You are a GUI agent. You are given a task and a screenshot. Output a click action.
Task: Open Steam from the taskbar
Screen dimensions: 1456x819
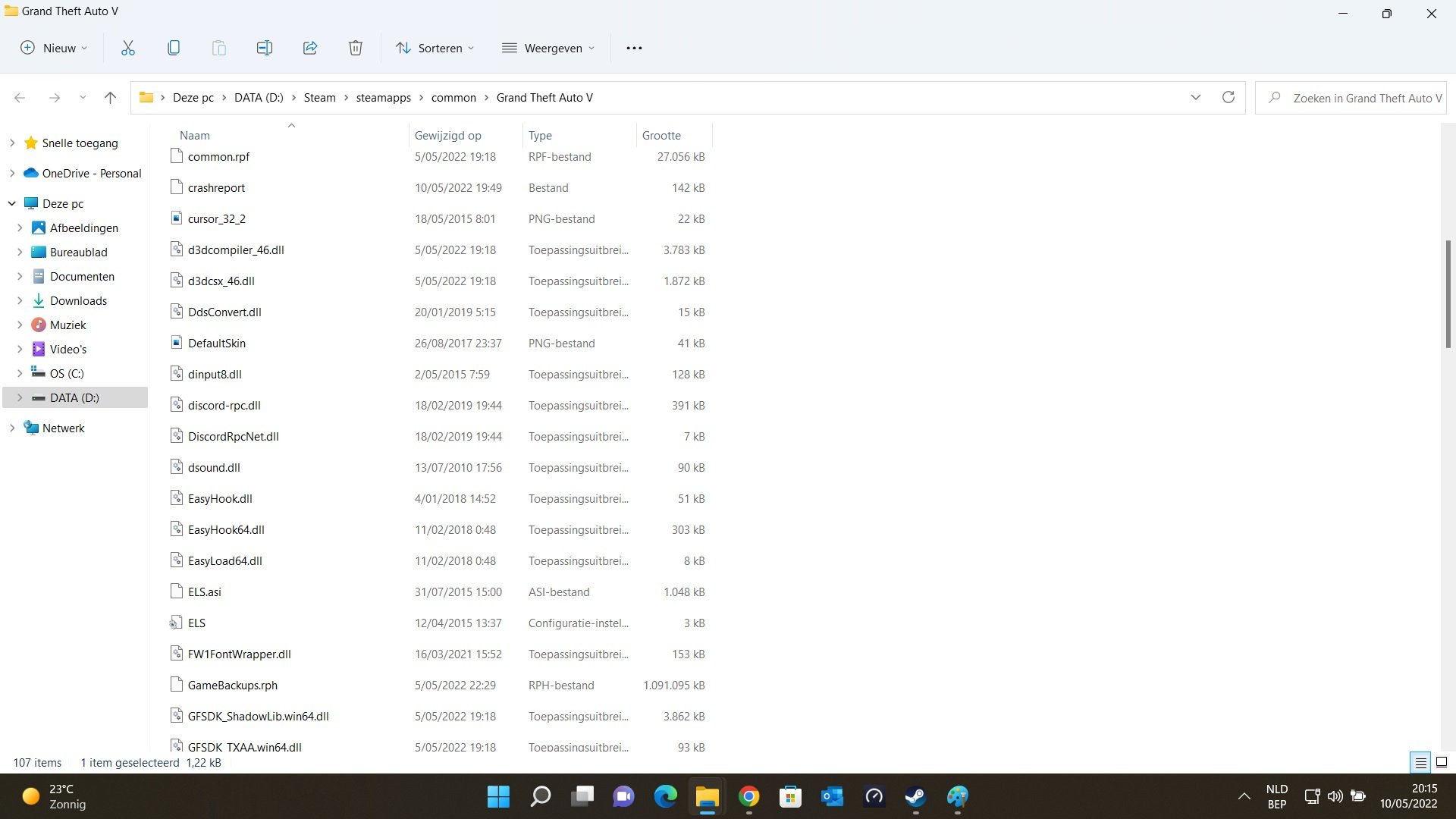click(915, 796)
